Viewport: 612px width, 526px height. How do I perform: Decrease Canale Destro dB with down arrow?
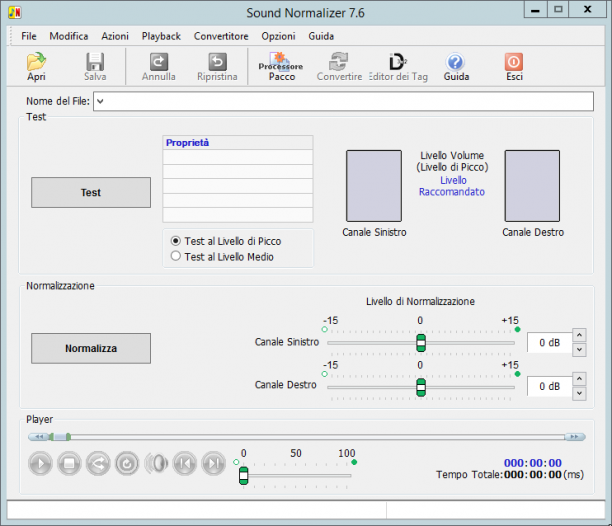click(x=579, y=393)
